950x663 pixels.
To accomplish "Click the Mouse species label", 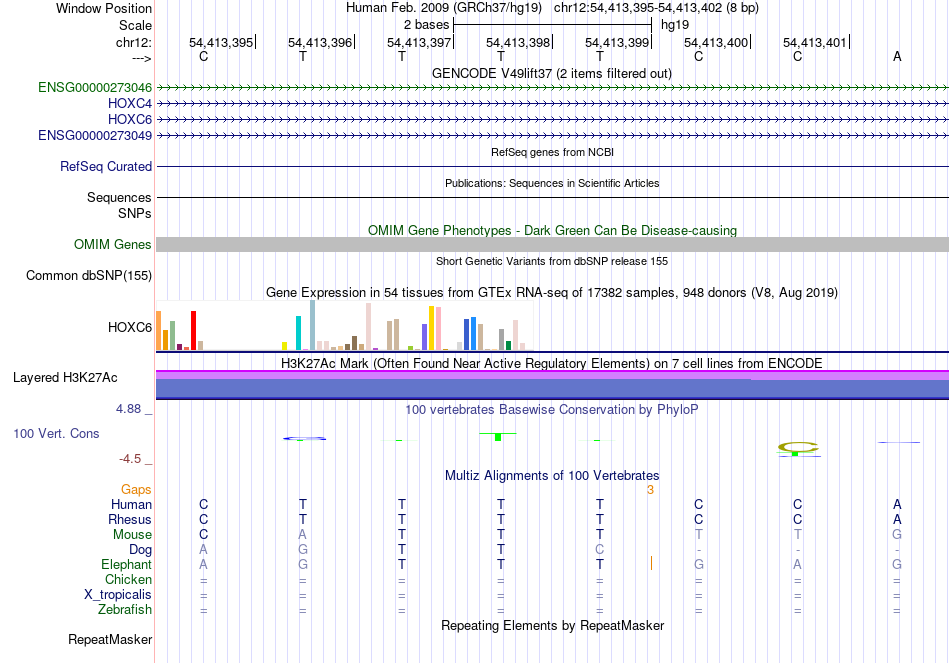I will tap(132, 535).
